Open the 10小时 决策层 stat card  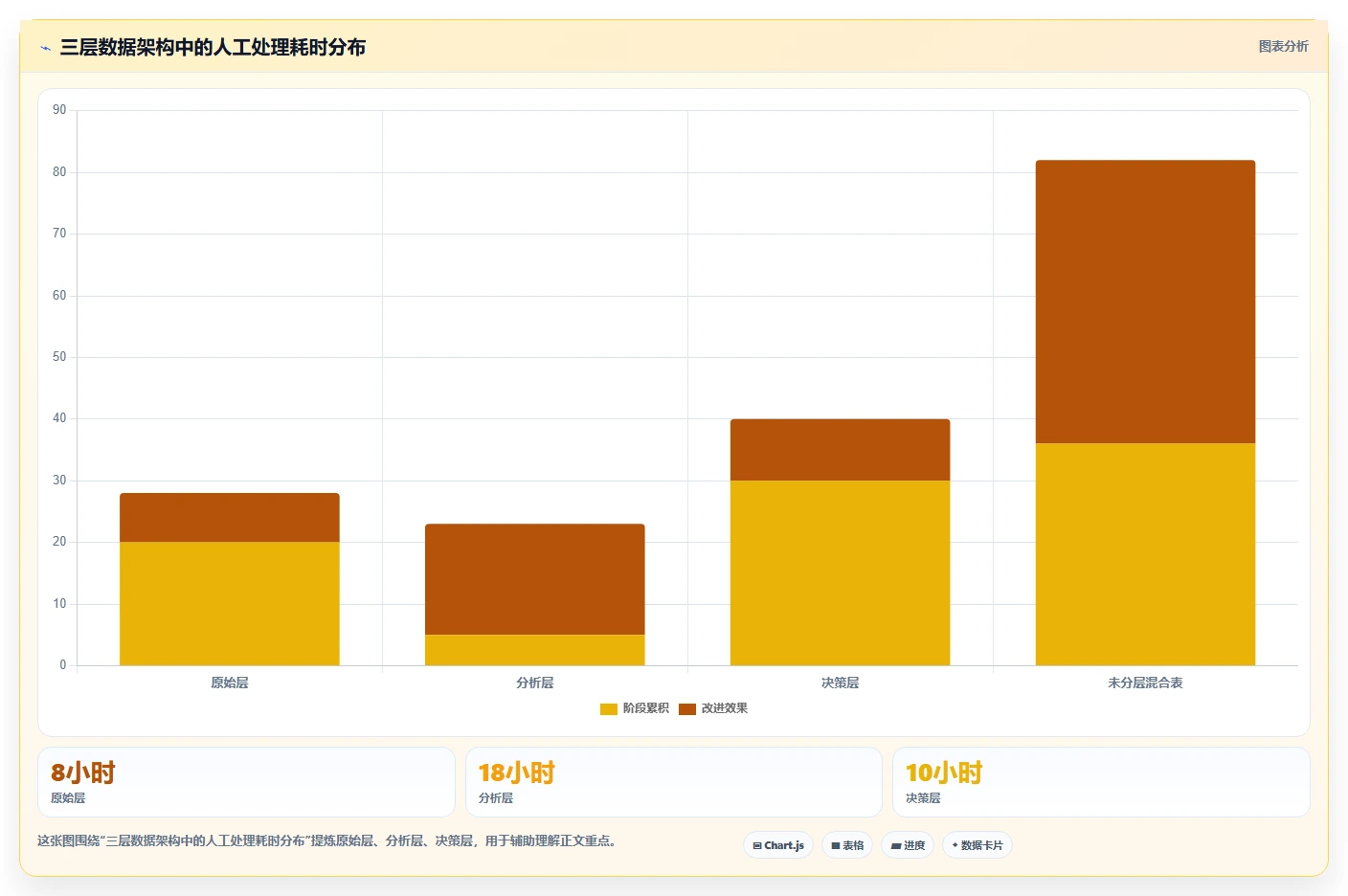pos(1101,782)
